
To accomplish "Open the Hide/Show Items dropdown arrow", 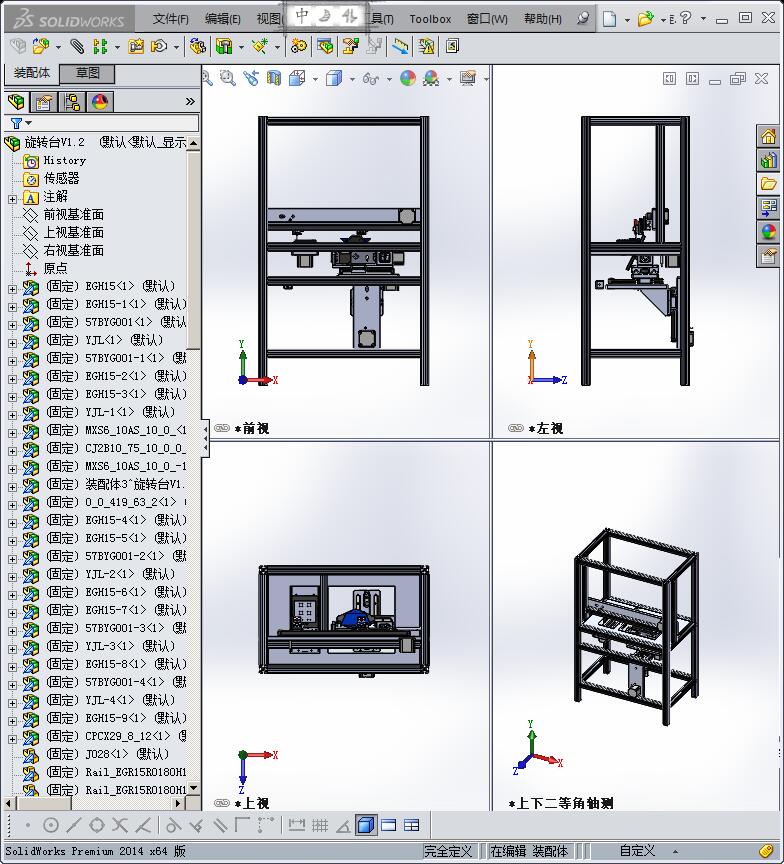I will (x=389, y=79).
